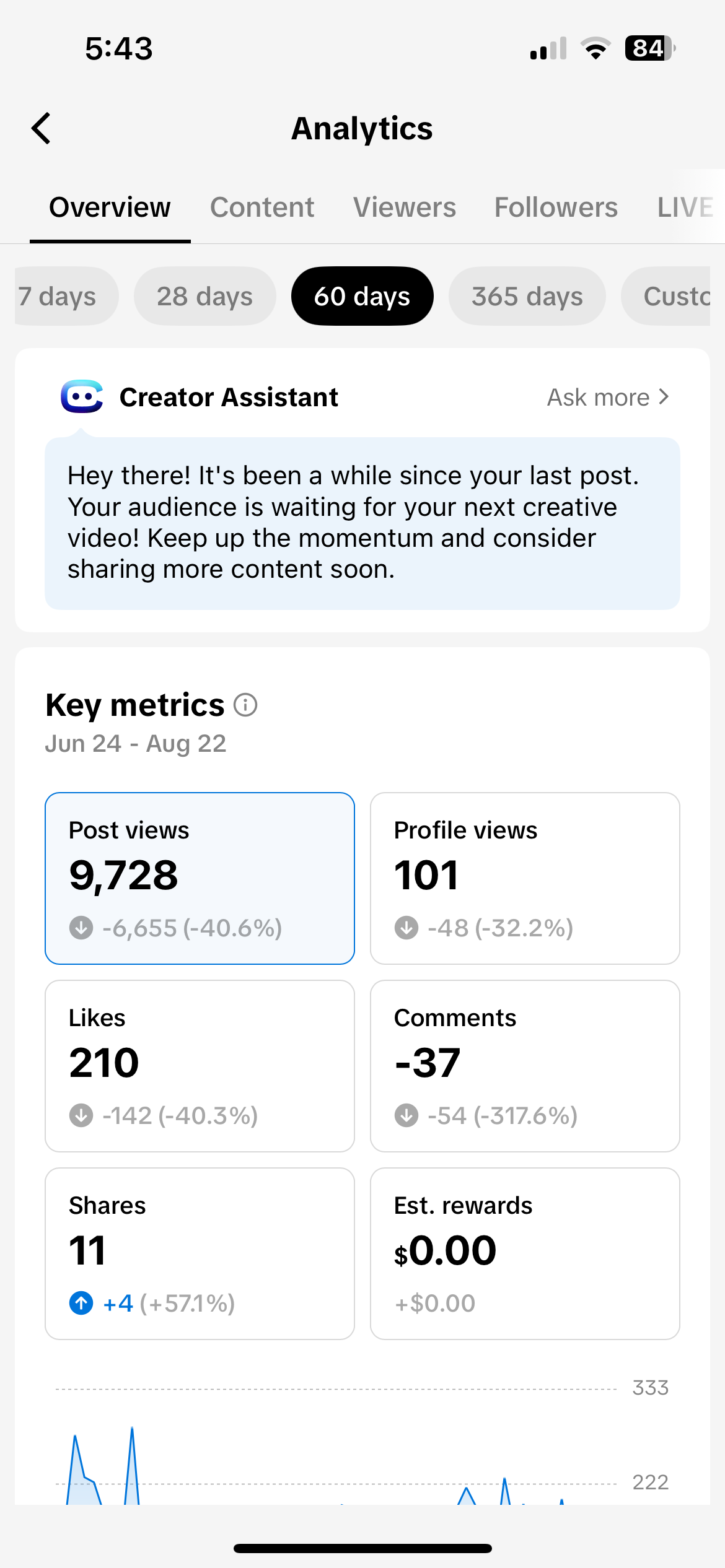Screen dimensions: 725x1568
Task: Select the 365 days range
Action: coord(527,296)
